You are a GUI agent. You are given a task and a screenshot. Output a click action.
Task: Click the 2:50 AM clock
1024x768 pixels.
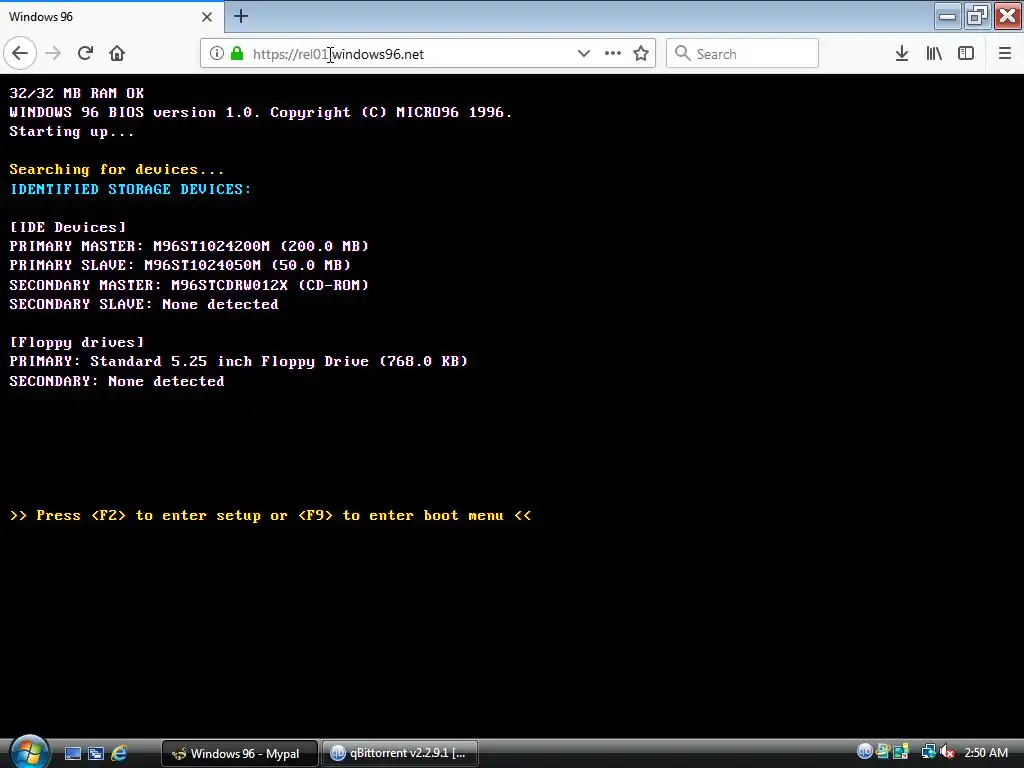pos(986,753)
